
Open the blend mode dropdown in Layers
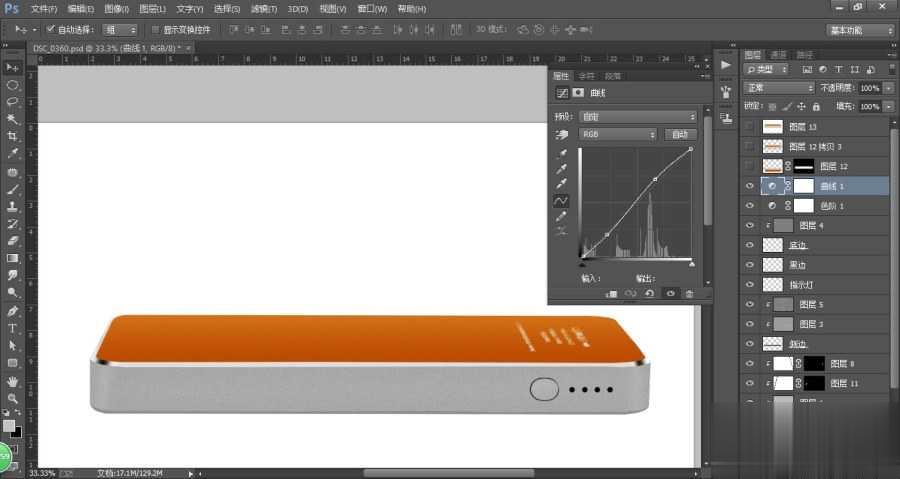pos(779,88)
